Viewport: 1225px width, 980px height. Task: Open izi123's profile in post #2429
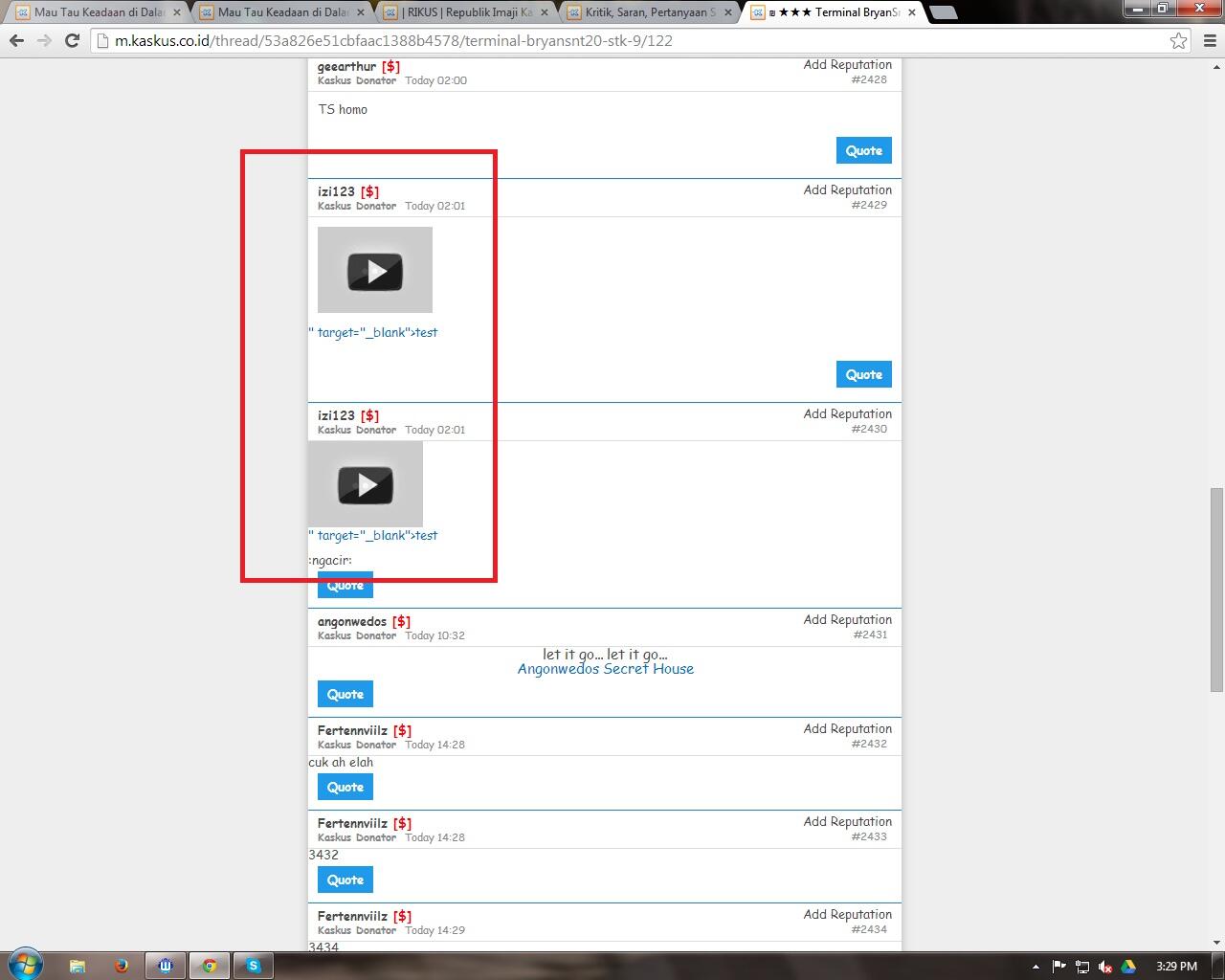click(336, 191)
